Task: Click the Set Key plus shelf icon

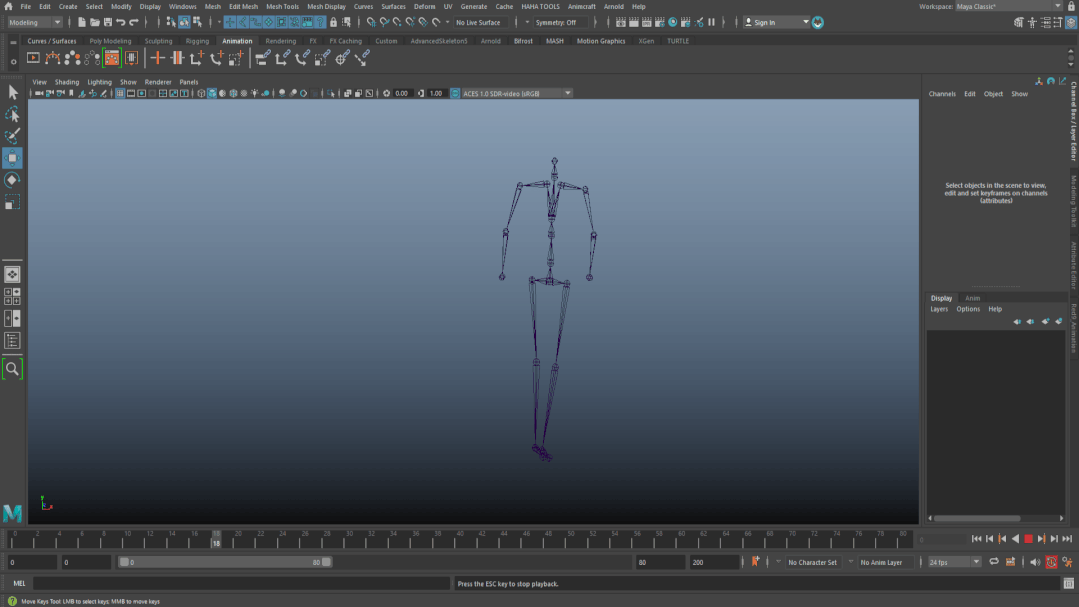Action: coord(157,58)
